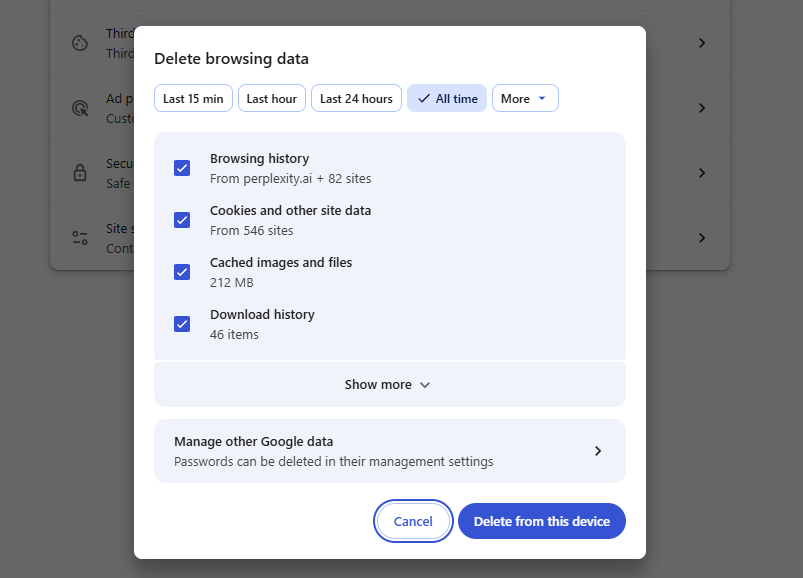Click Manage other Google data text

(x=253, y=441)
